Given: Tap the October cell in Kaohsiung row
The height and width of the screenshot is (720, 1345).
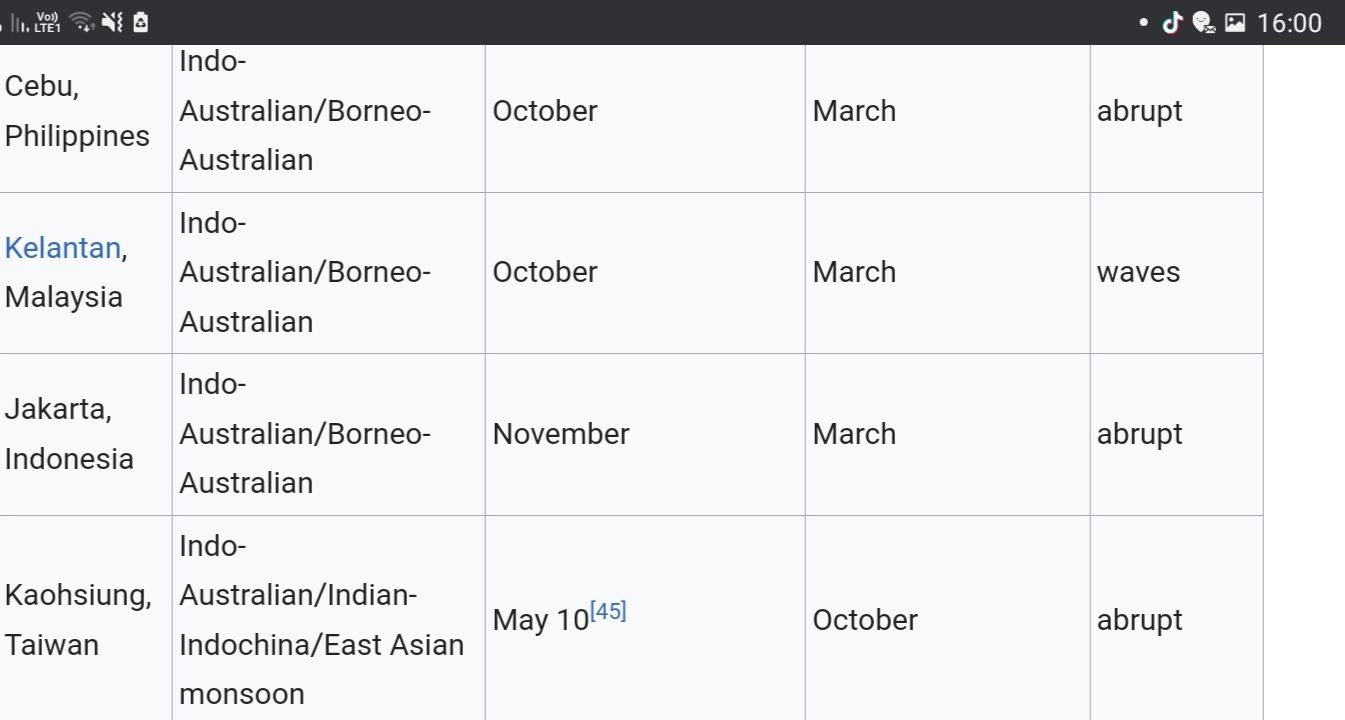Looking at the screenshot, I should pyautogui.click(x=865, y=620).
